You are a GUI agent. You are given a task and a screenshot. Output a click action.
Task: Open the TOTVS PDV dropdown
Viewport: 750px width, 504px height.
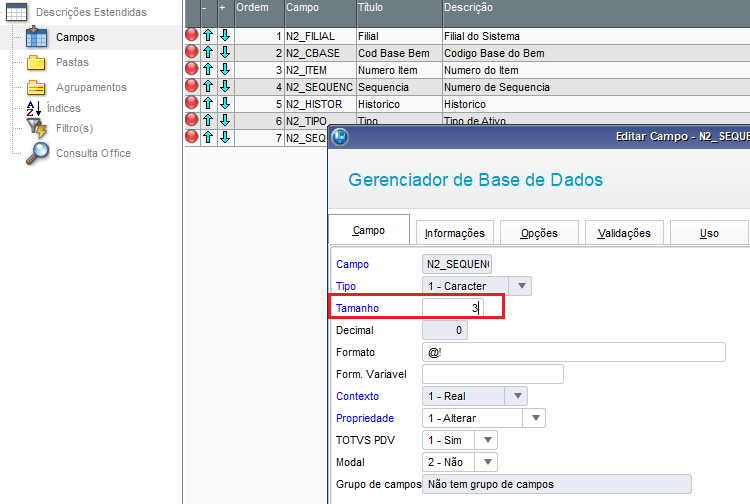click(487, 440)
